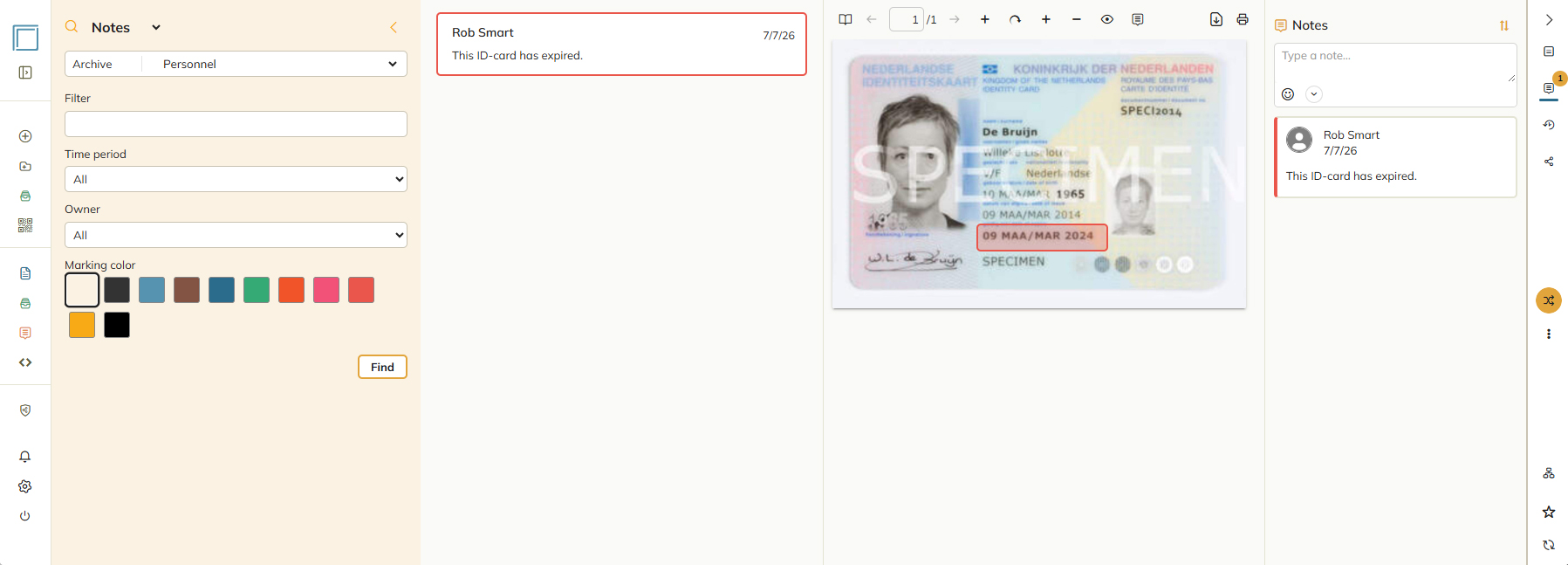This screenshot has height=565, width=1568.
Task: Click the share icon in right rail
Action: 1549,162
